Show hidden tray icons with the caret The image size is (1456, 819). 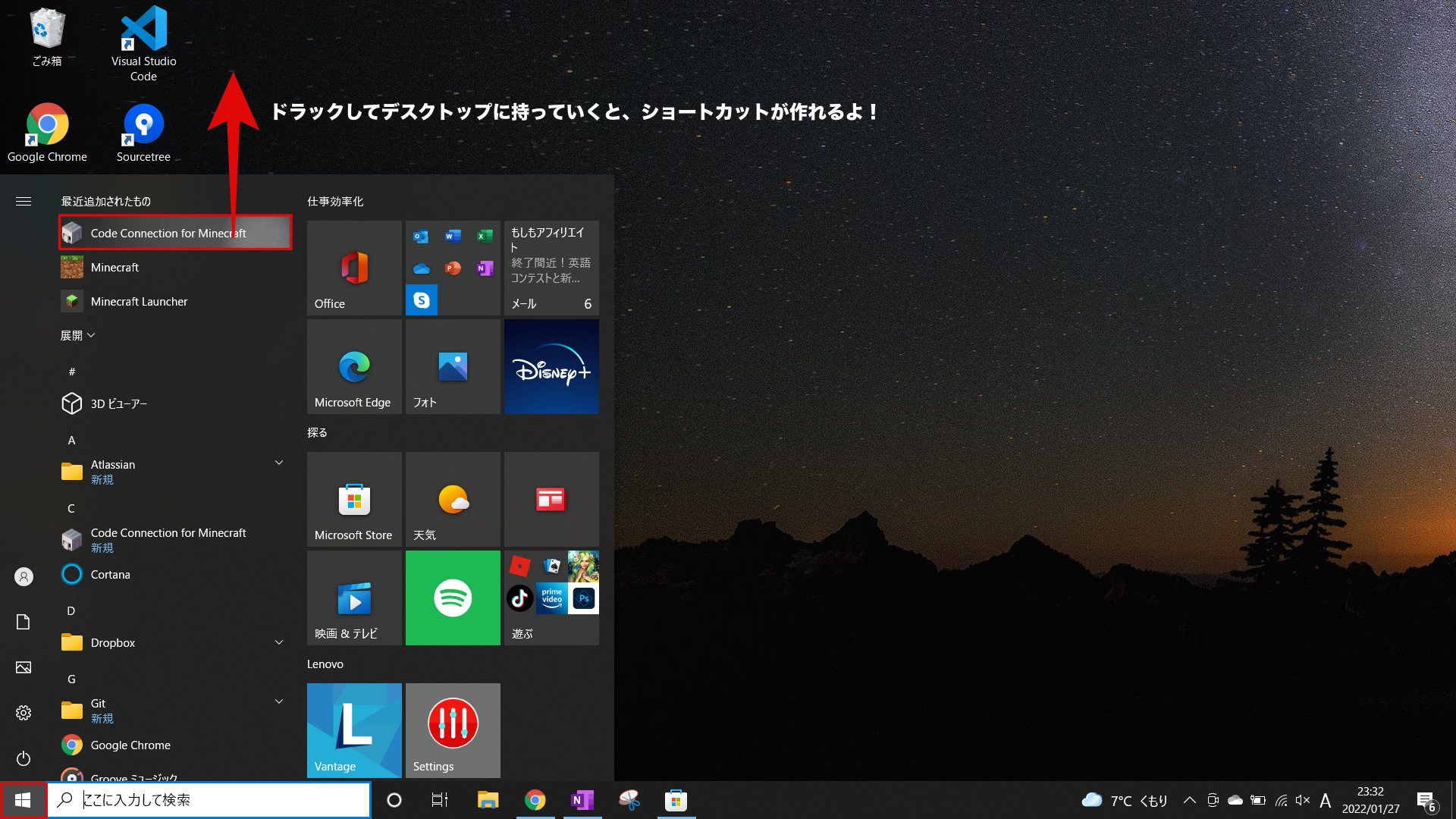1190,800
